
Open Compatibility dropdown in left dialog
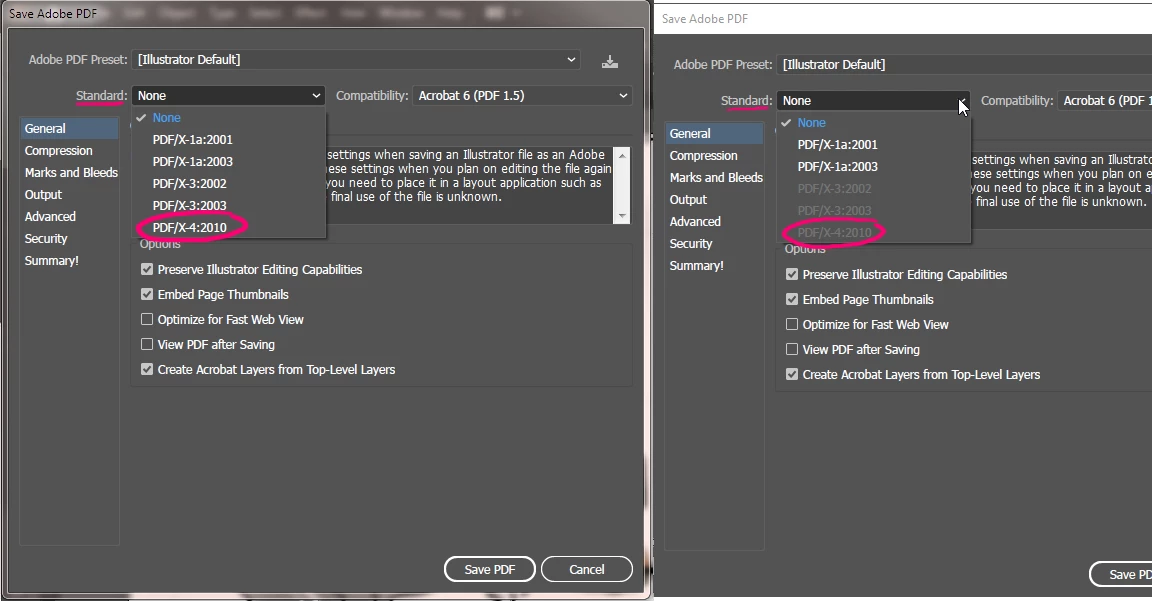click(x=522, y=96)
